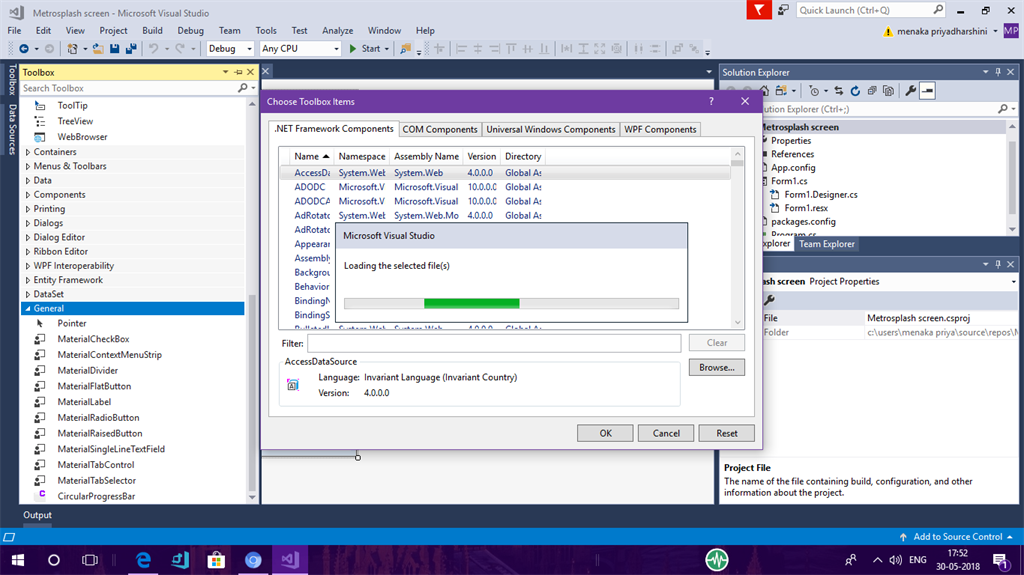This screenshot has height=575, width=1024.
Task: Expand Menus & Toolbars toolbox group
Action: point(27,166)
